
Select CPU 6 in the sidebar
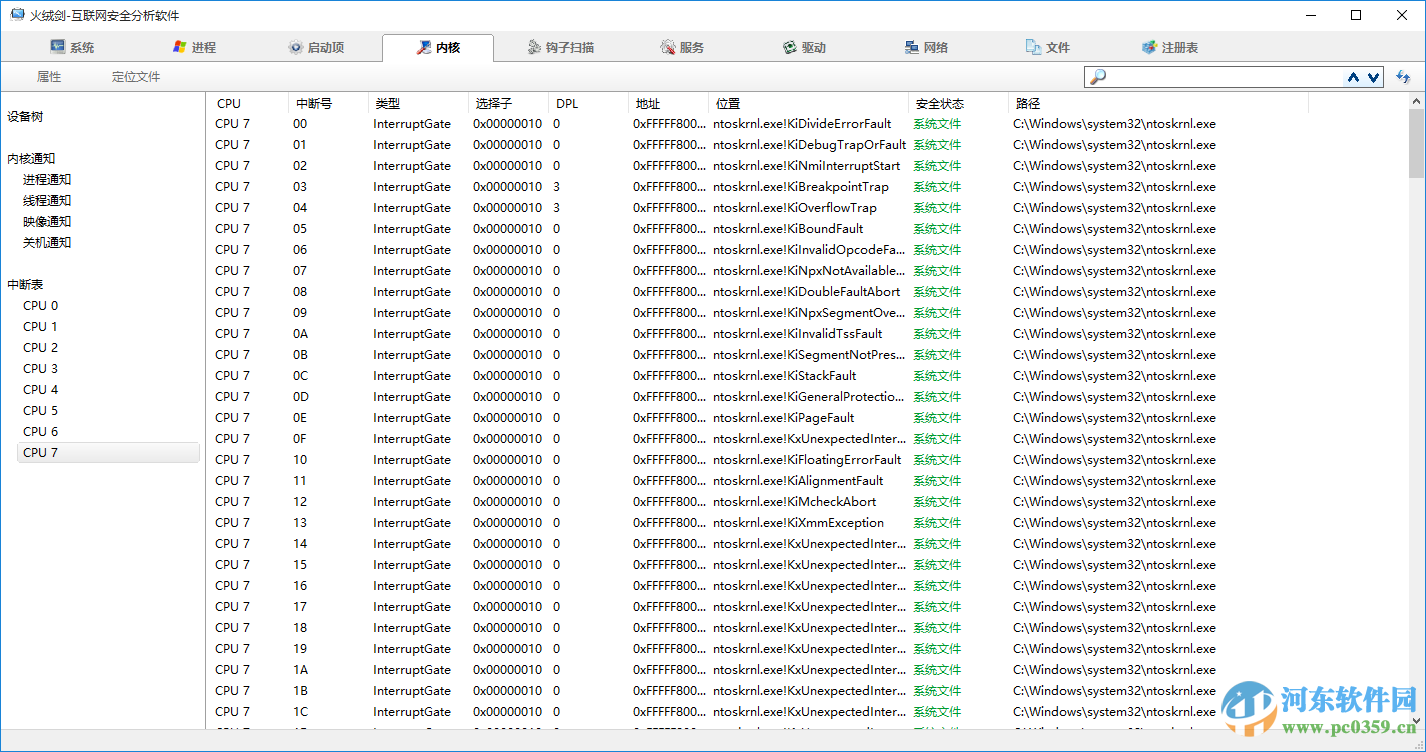[x=41, y=432]
